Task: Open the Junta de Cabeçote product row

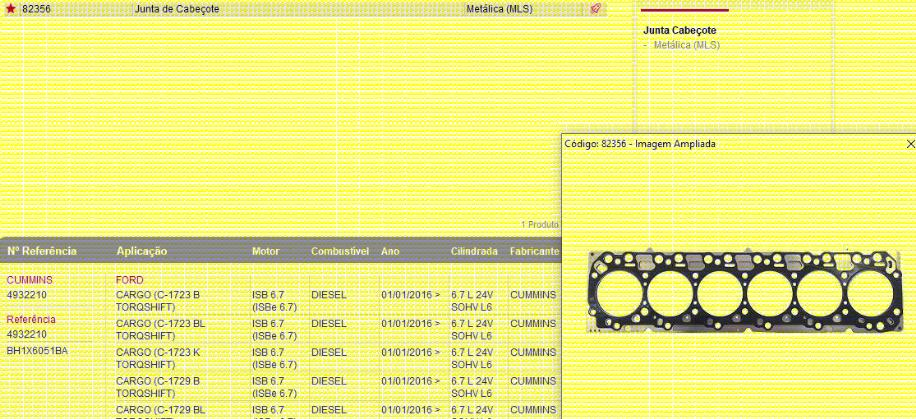Action: [x=177, y=9]
